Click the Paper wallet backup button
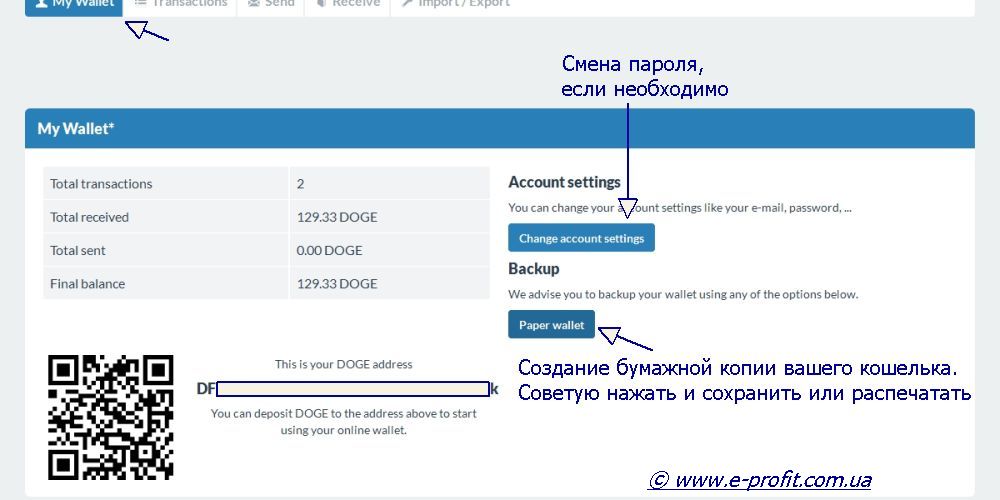Screen dimensions: 1000x500 (x=551, y=325)
